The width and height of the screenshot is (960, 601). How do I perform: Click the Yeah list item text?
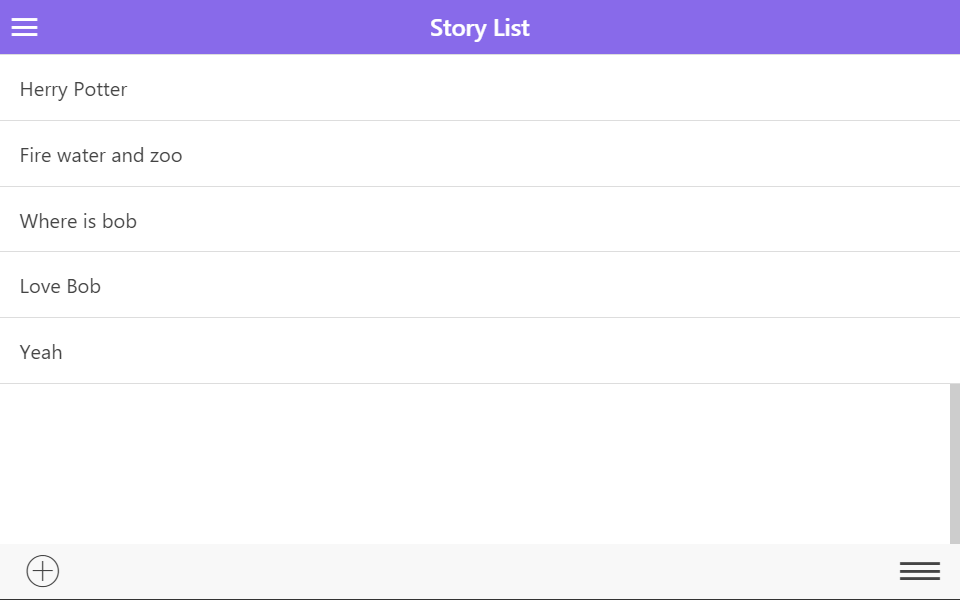click(41, 352)
